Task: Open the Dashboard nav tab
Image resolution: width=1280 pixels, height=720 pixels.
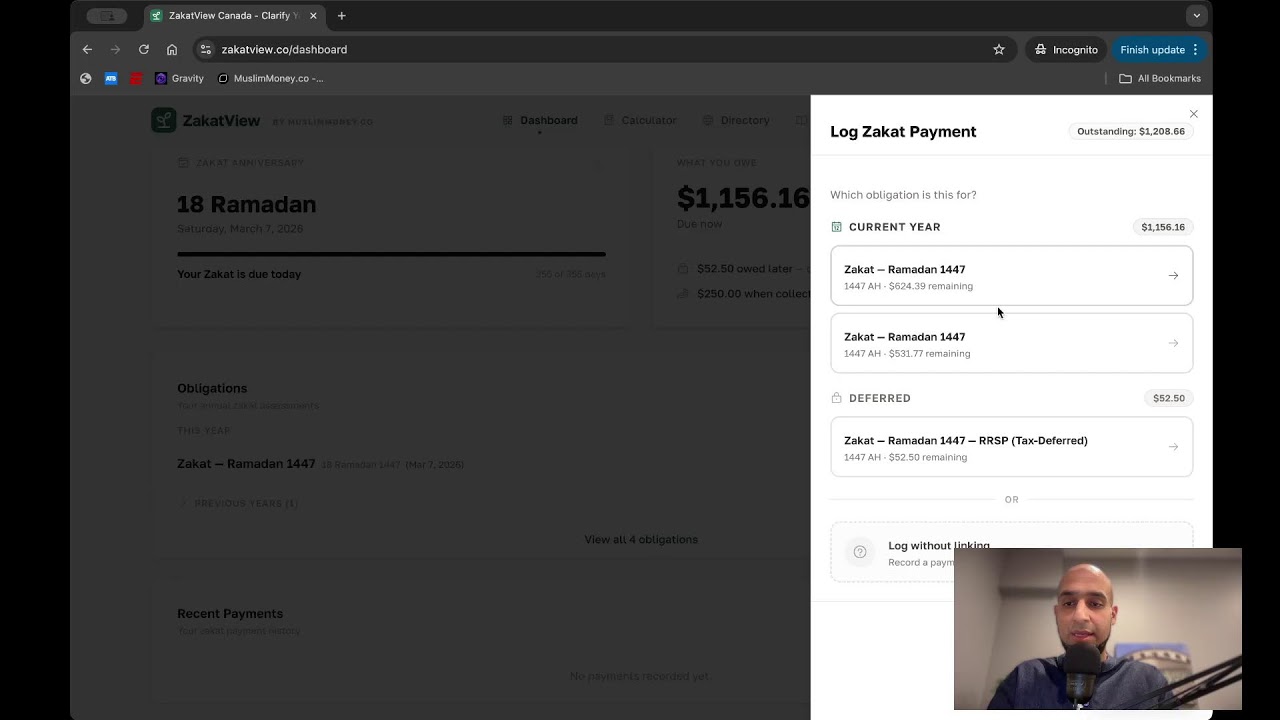Action: coord(540,120)
